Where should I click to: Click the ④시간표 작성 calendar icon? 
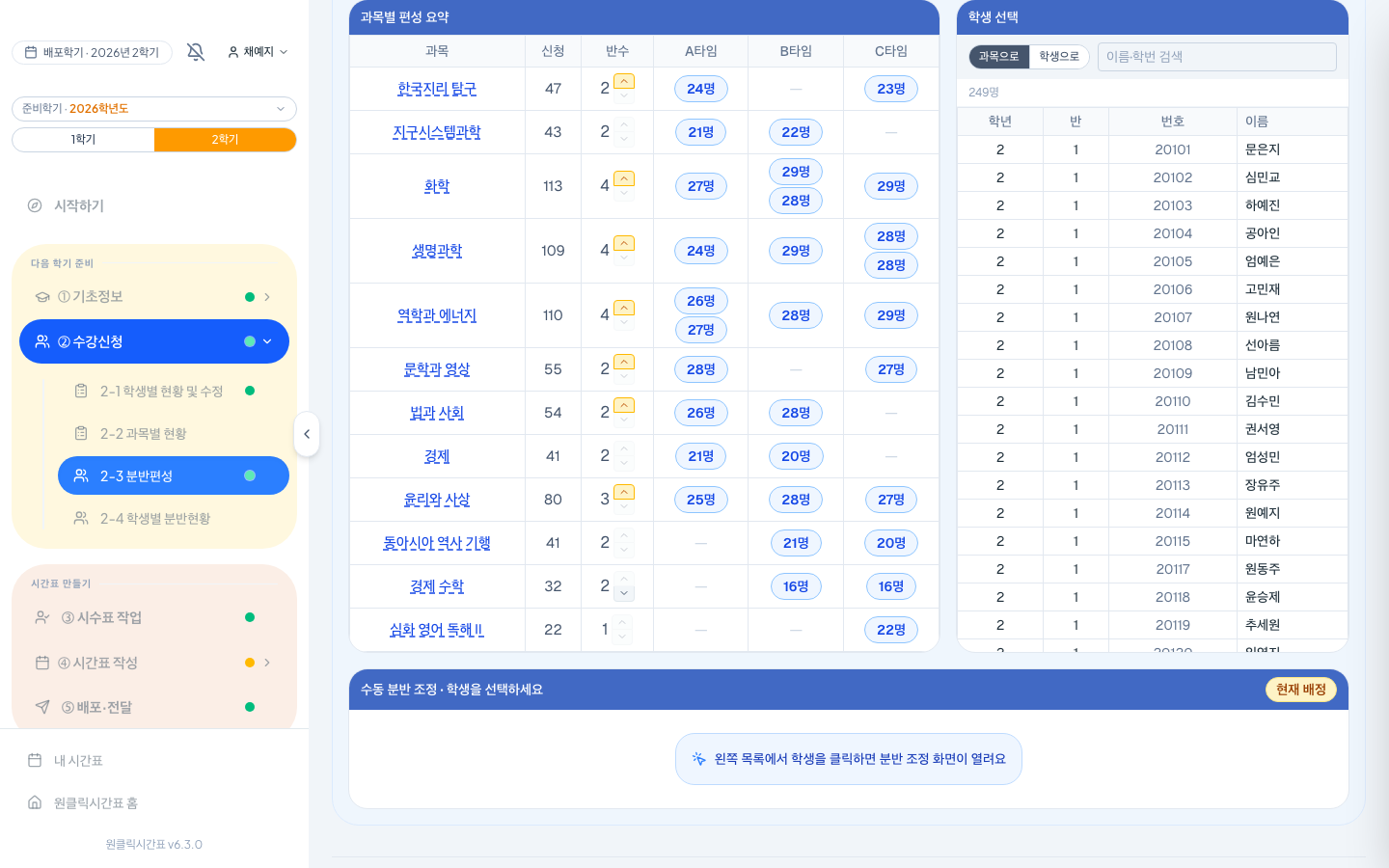[x=42, y=663]
